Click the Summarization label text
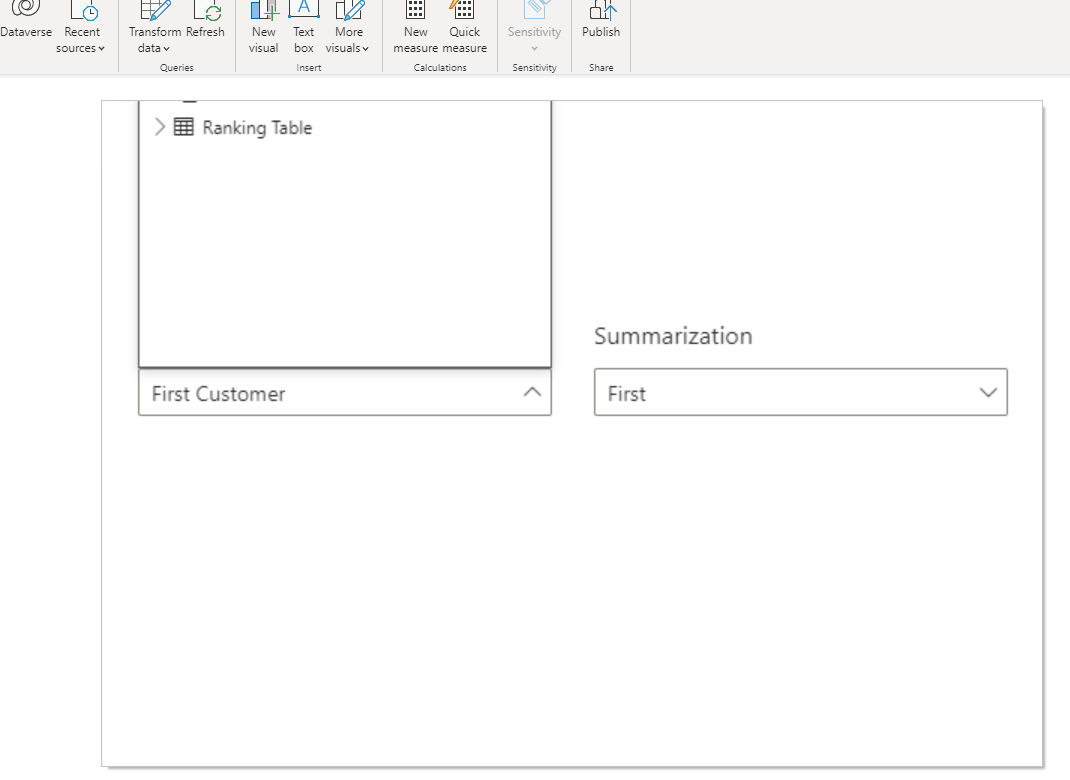Image resolution: width=1070 pixels, height=780 pixels. tap(673, 336)
